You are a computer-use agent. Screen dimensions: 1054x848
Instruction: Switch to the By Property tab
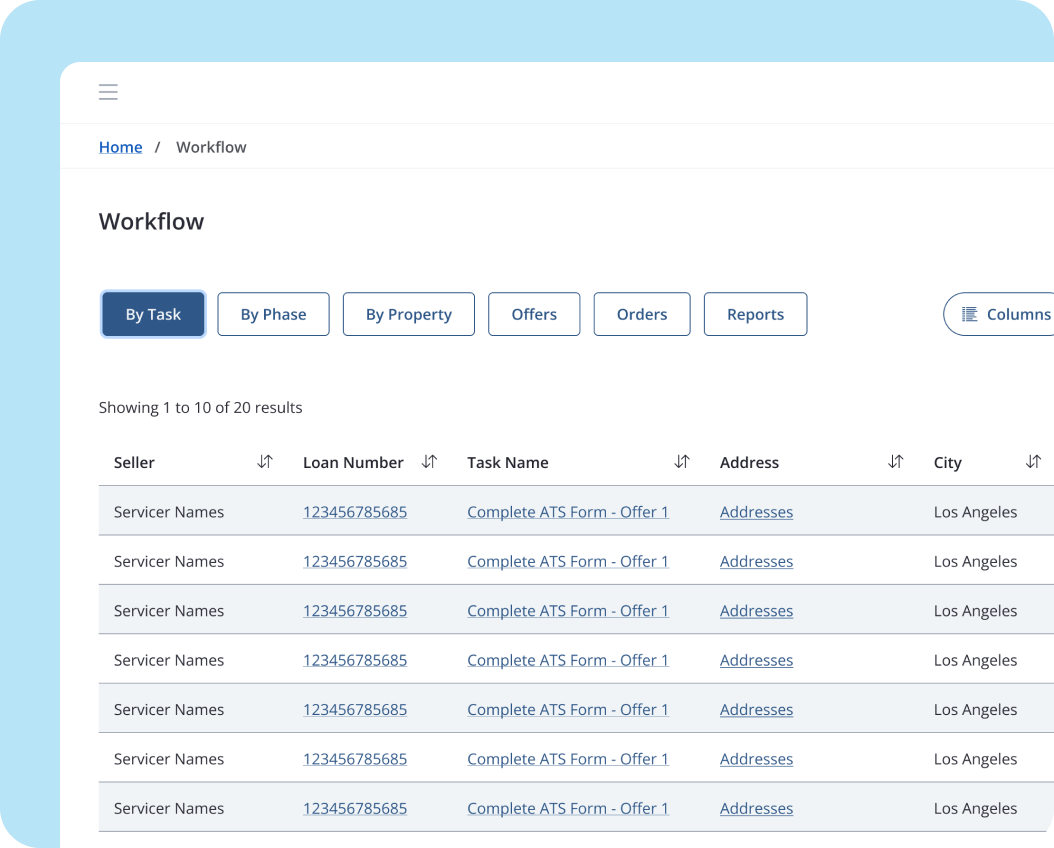click(409, 314)
